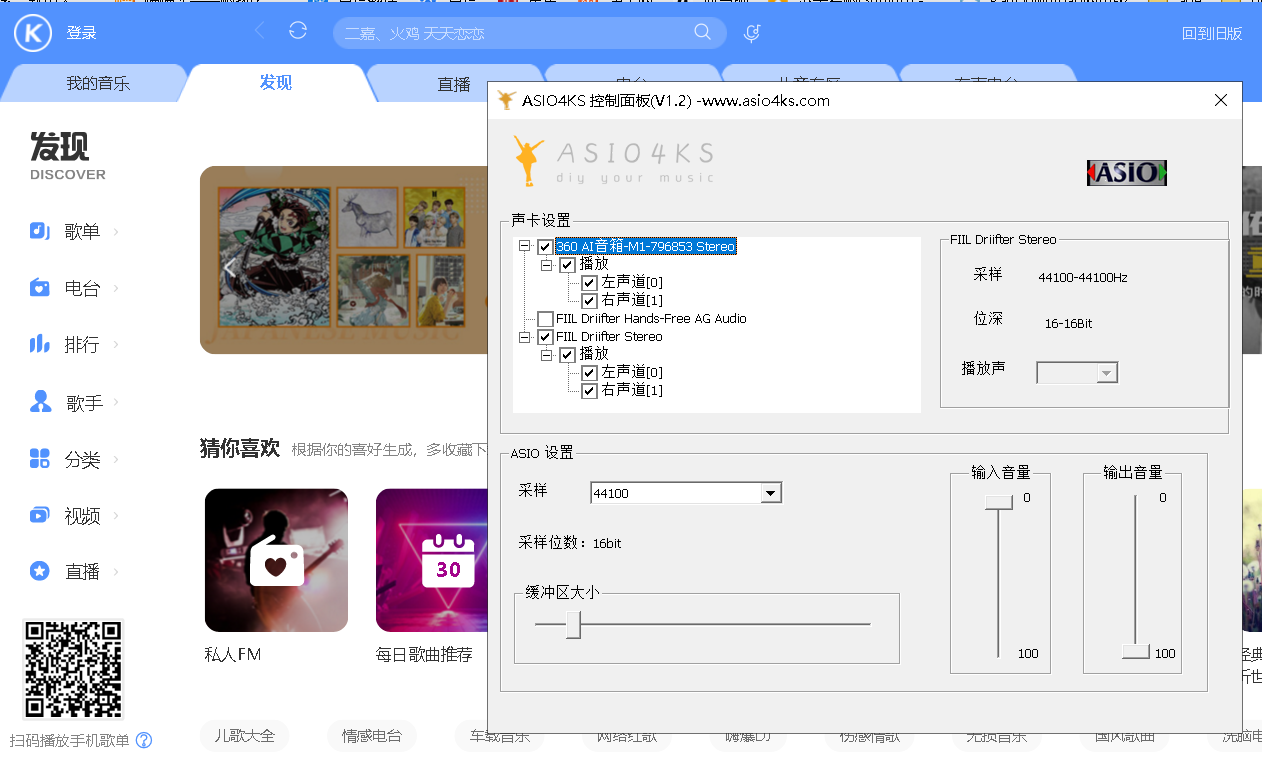Open 每日歌曲推荐 label
The width and height of the screenshot is (1262, 773).
(x=424, y=655)
